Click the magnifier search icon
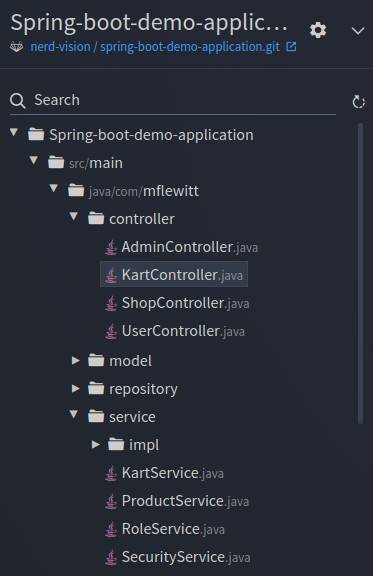 click(18, 100)
